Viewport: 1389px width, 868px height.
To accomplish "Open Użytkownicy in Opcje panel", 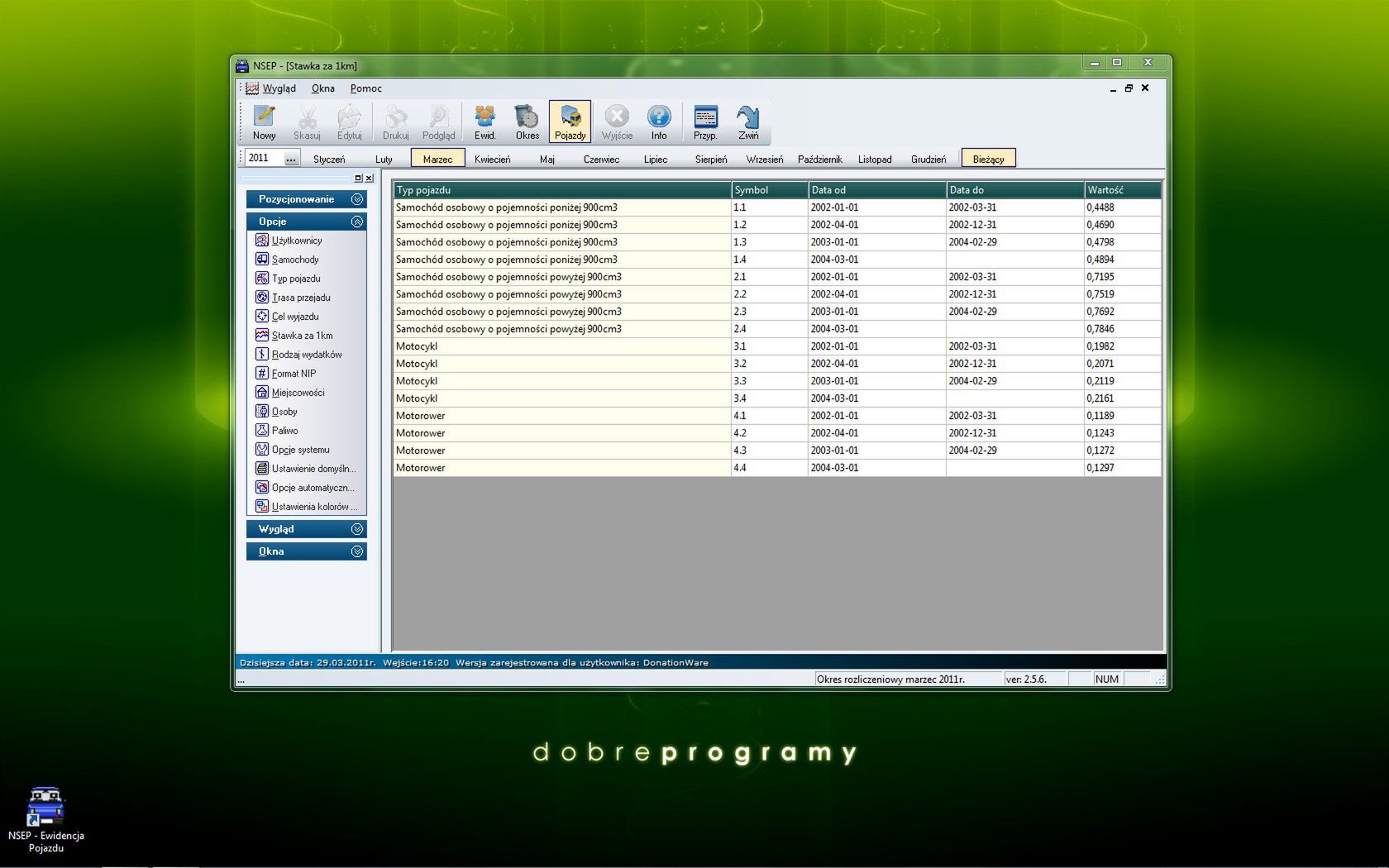I will pyautogui.click(x=289, y=241).
